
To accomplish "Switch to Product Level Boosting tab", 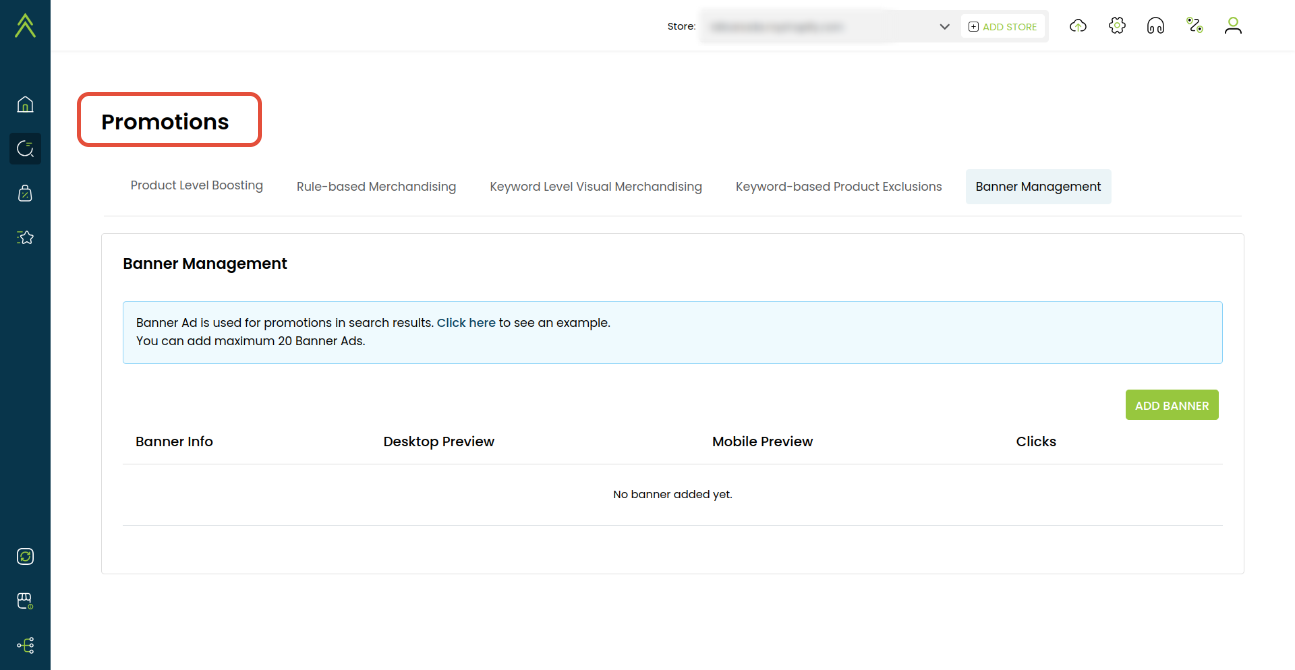I will click(x=197, y=186).
